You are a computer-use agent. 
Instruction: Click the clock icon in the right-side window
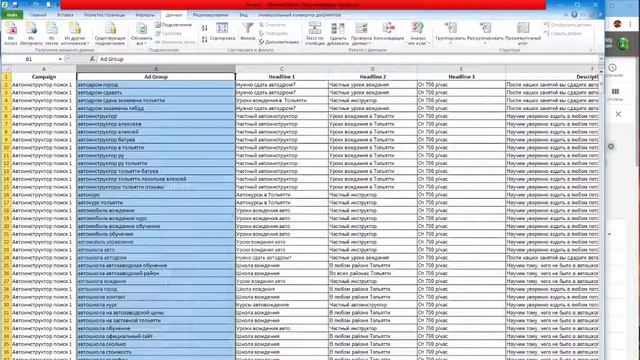coord(613,68)
